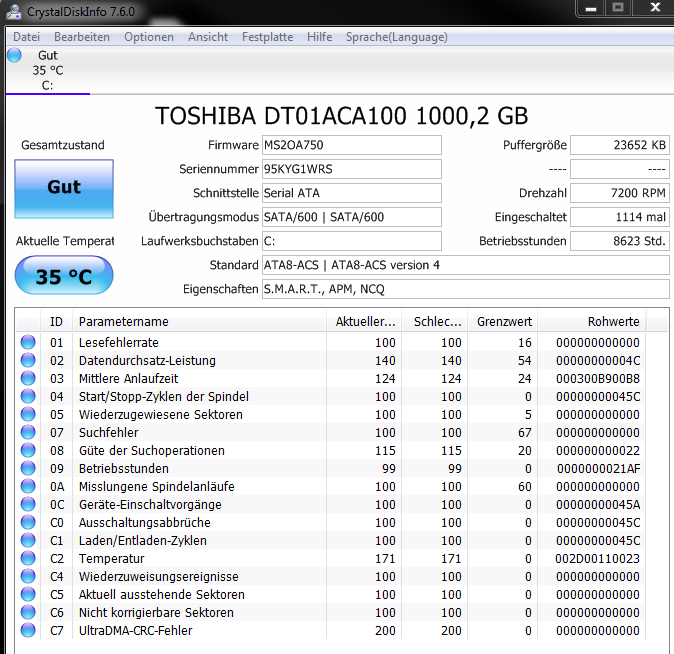Click the Temperatur parameter name

pyautogui.click(x=112, y=558)
